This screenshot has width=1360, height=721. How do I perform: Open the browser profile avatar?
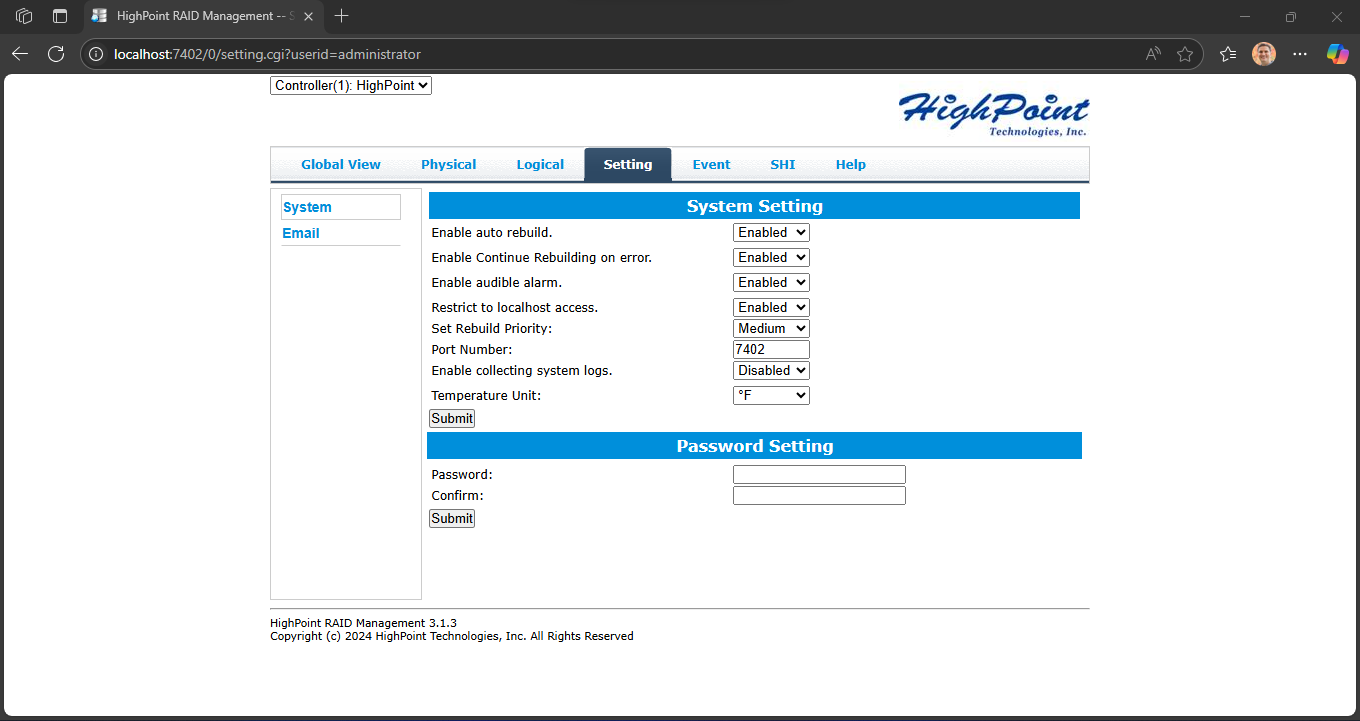tap(1263, 53)
